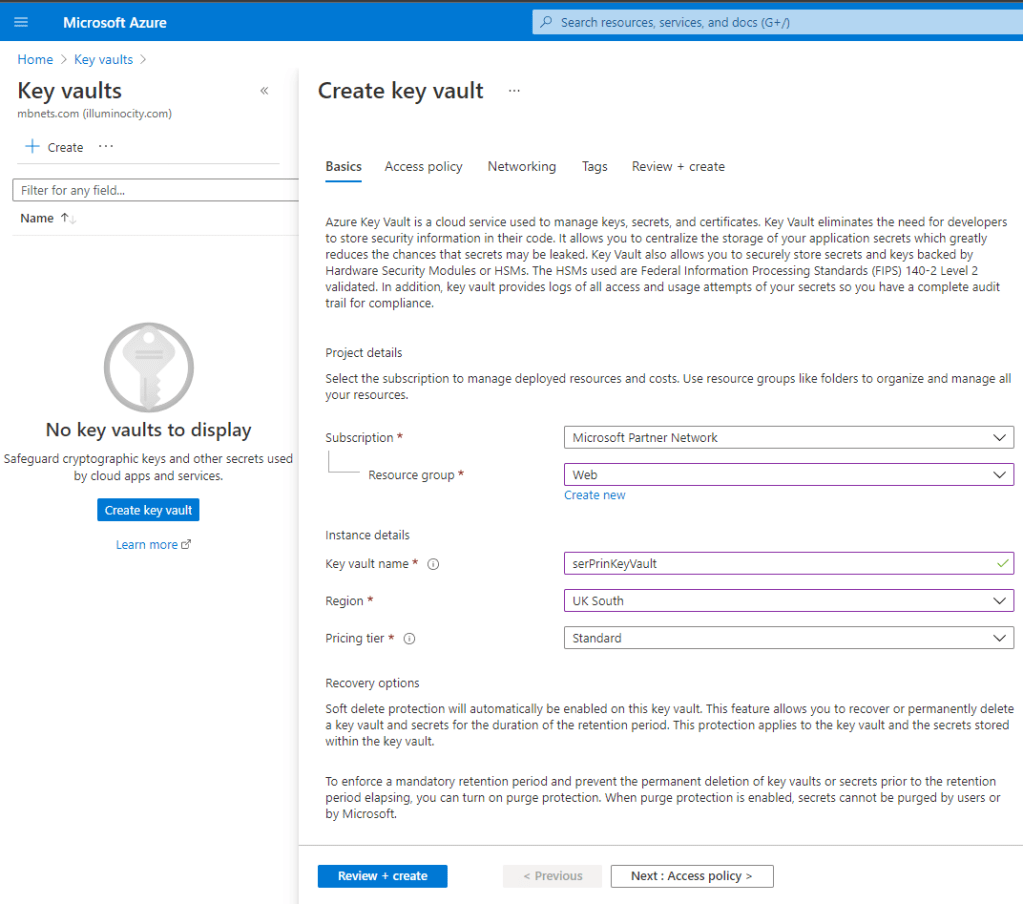Open the hamburger portal menu
1023x904 pixels.
[x=22, y=22]
